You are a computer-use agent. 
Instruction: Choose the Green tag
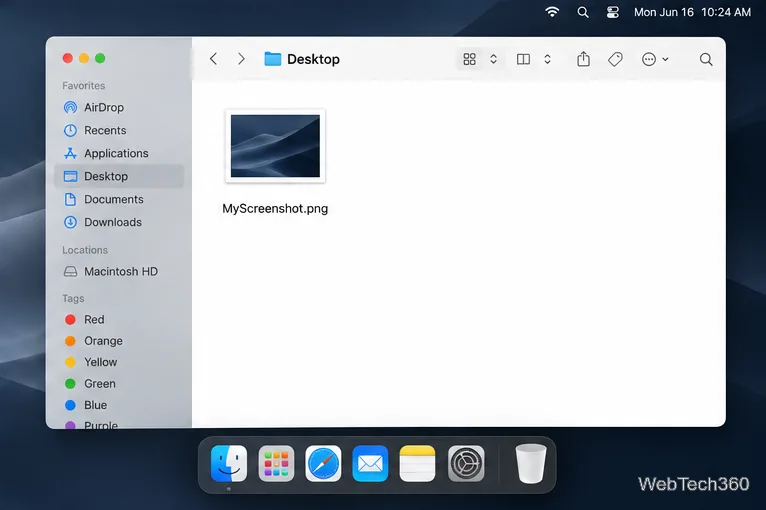click(119, 384)
